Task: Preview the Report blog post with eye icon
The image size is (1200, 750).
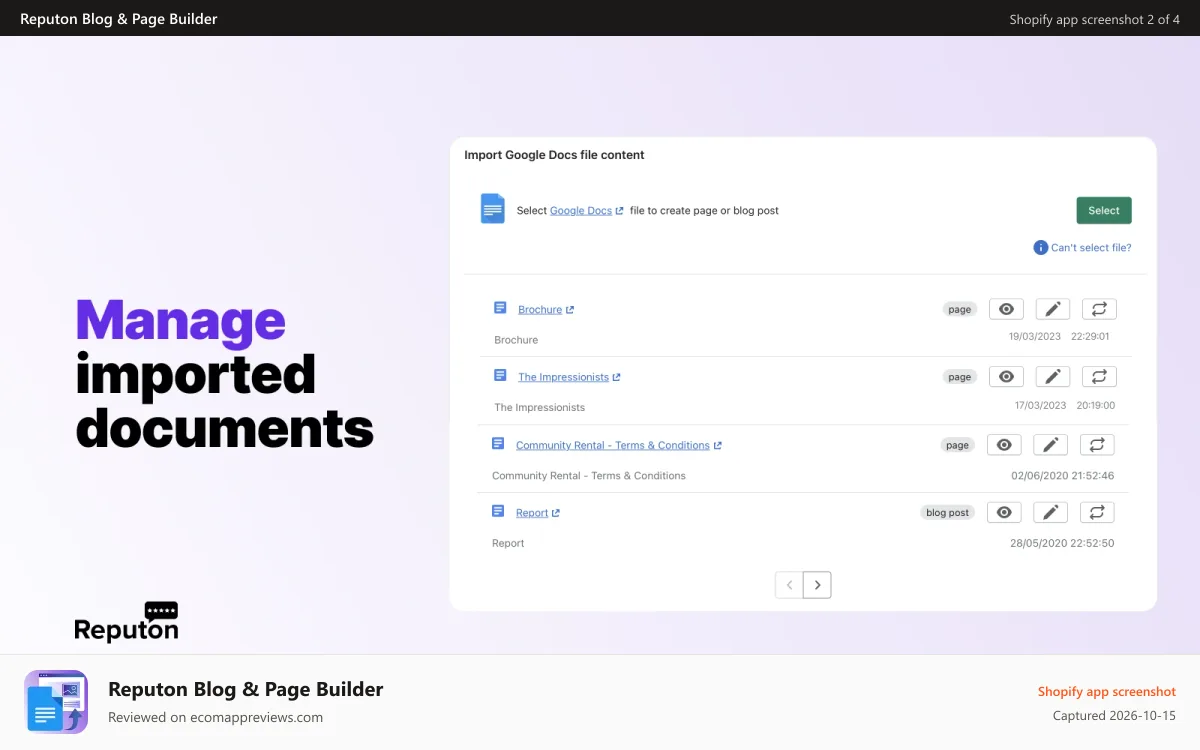Action: tap(1004, 513)
